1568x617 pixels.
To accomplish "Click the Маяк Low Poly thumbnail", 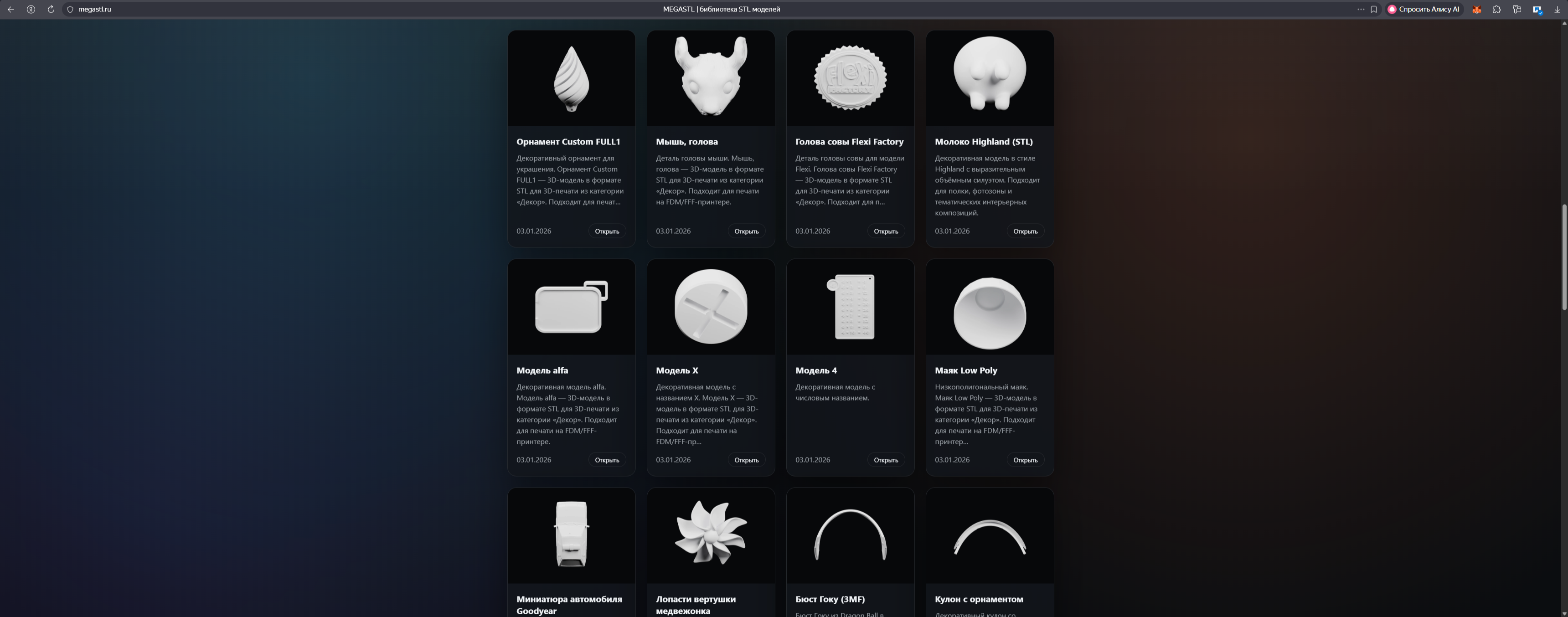I will coord(990,307).
